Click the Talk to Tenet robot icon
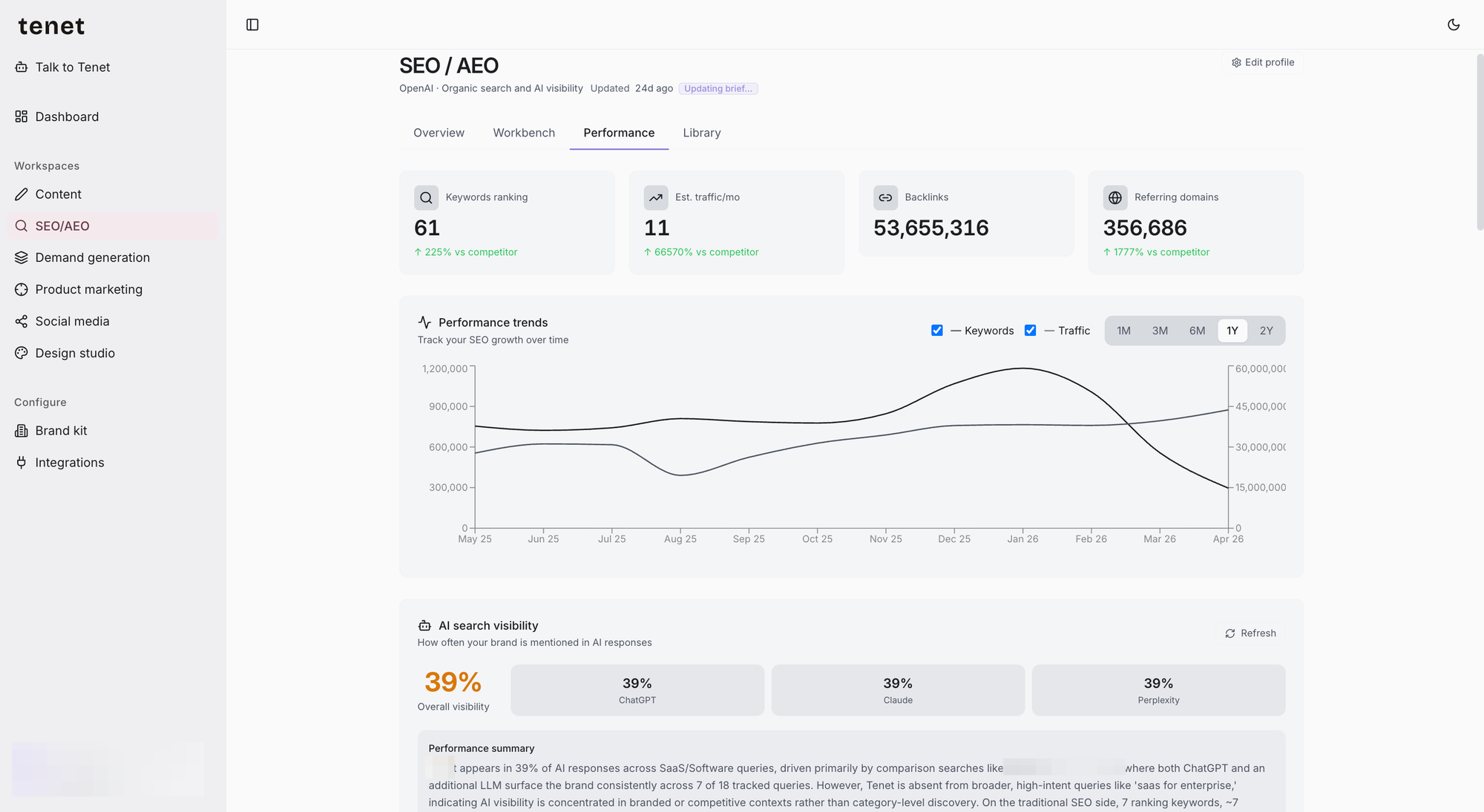 (x=22, y=67)
